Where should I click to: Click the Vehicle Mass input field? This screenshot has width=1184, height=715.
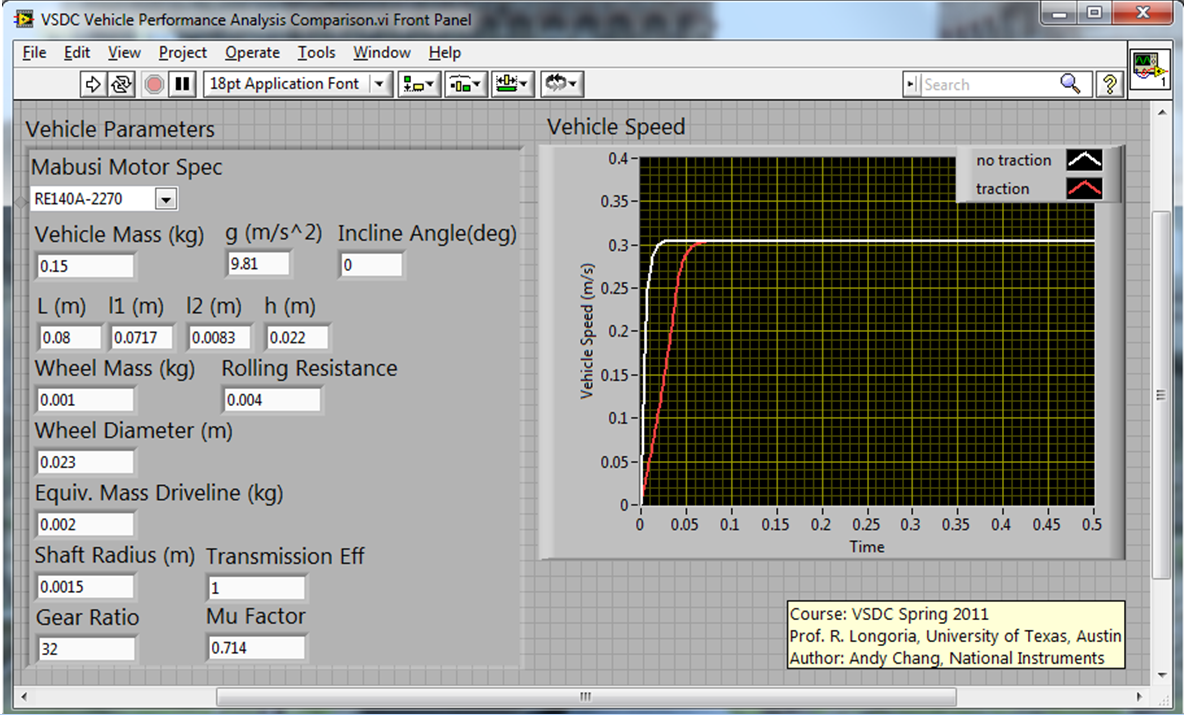[85, 266]
